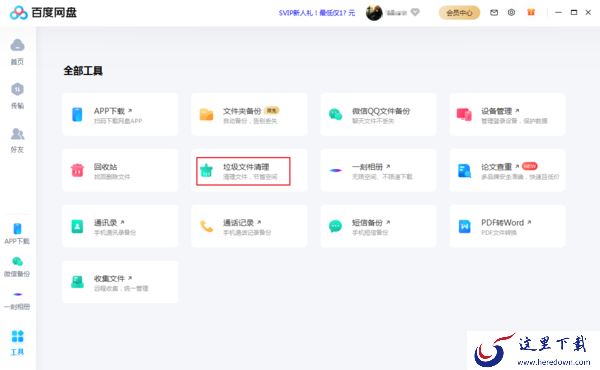Screen dimensions: 600x370
Task: Click the 全部工具 heading text
Action: point(83,71)
